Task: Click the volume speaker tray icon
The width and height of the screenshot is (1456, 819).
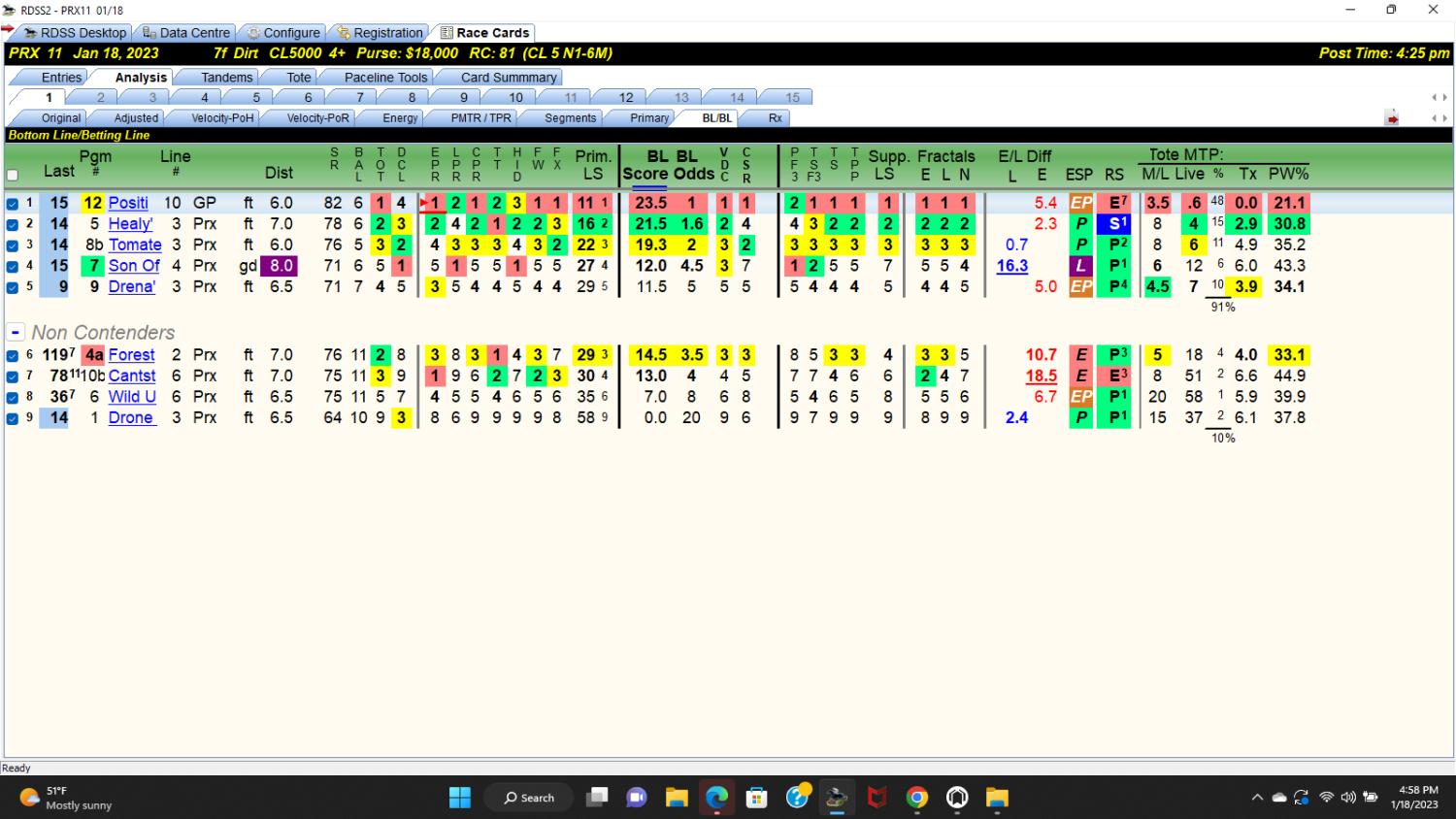Action: click(x=1347, y=798)
